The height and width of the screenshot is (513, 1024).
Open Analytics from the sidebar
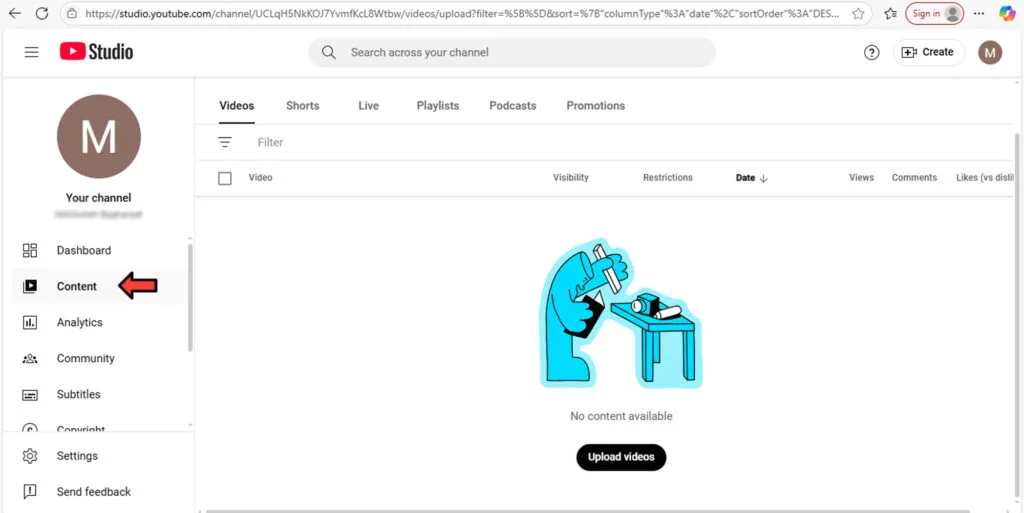coord(79,322)
